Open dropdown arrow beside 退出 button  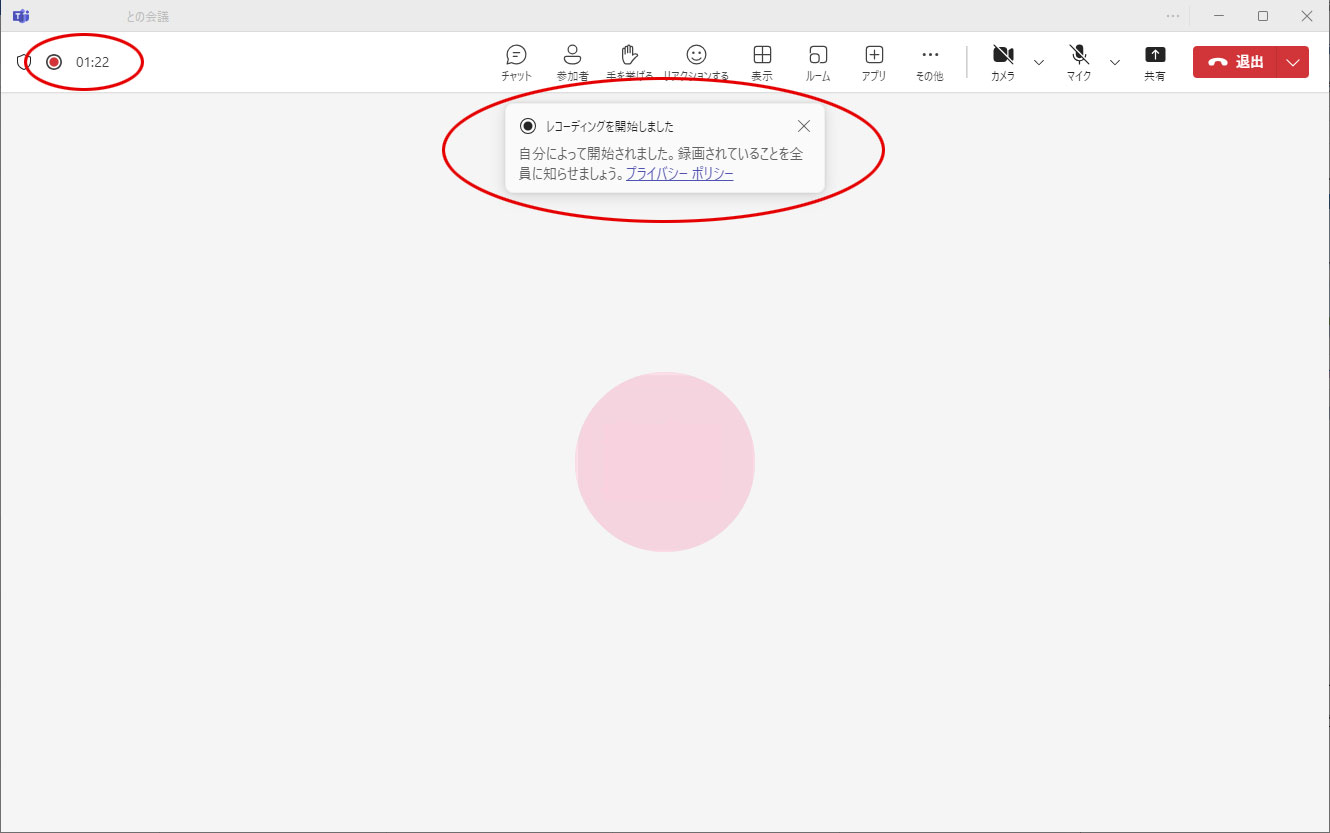point(1293,62)
